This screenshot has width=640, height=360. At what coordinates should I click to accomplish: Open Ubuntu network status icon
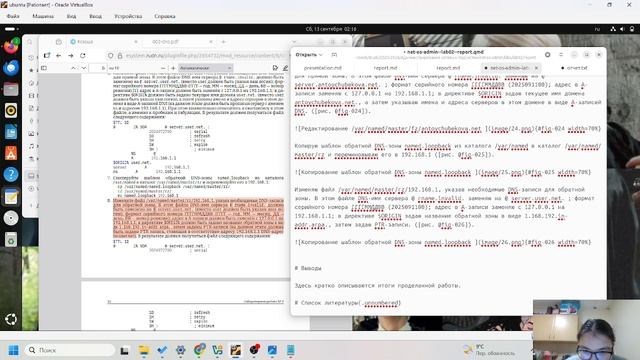[613, 29]
